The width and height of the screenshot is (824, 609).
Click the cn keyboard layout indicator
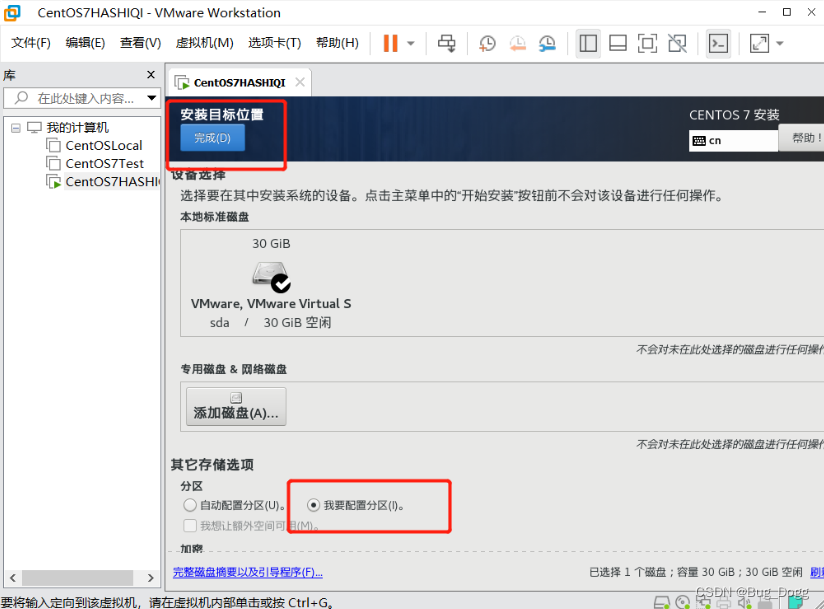[733, 140]
